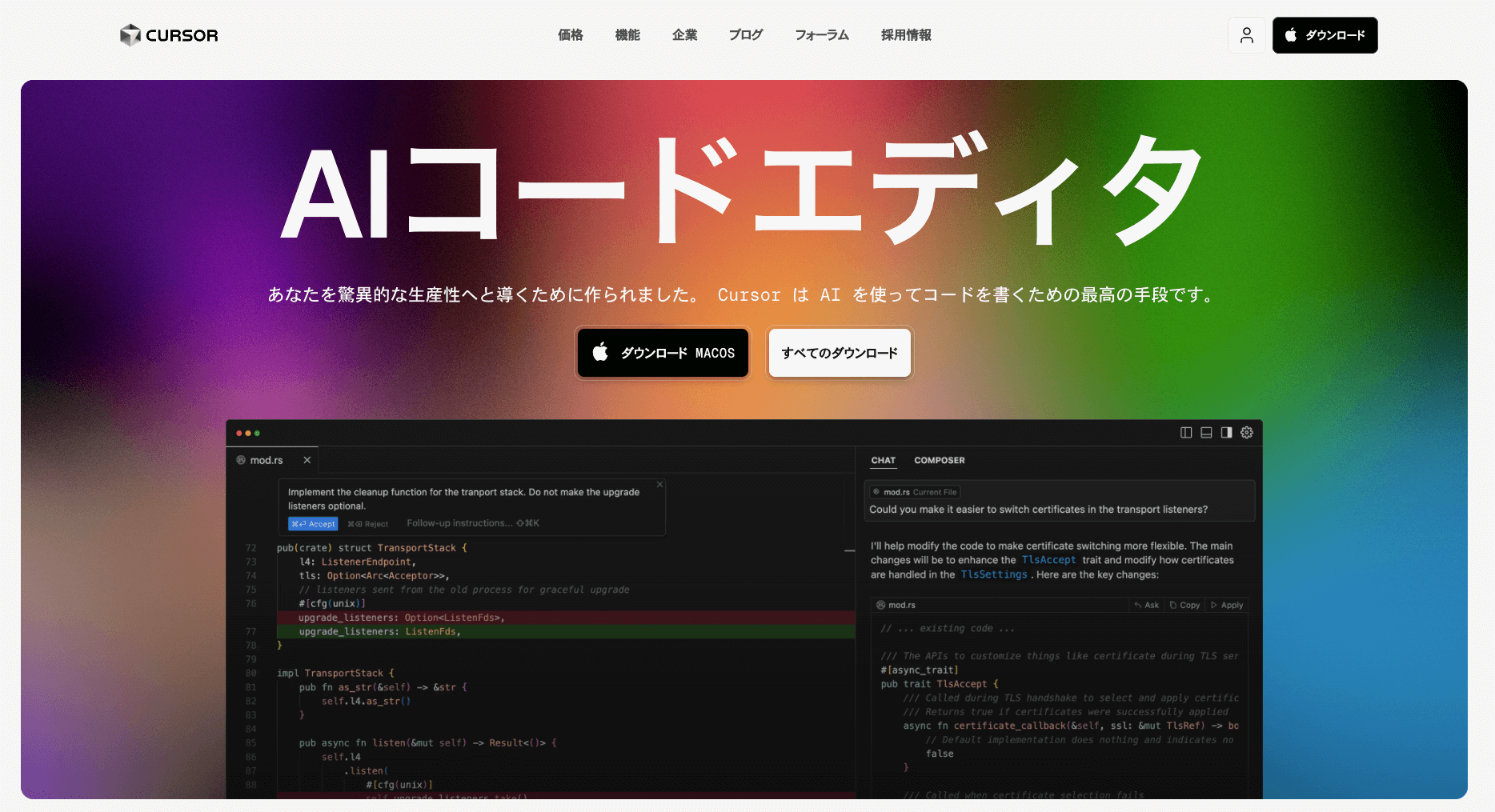Click ダウンロード MACOS hero button

(x=663, y=353)
